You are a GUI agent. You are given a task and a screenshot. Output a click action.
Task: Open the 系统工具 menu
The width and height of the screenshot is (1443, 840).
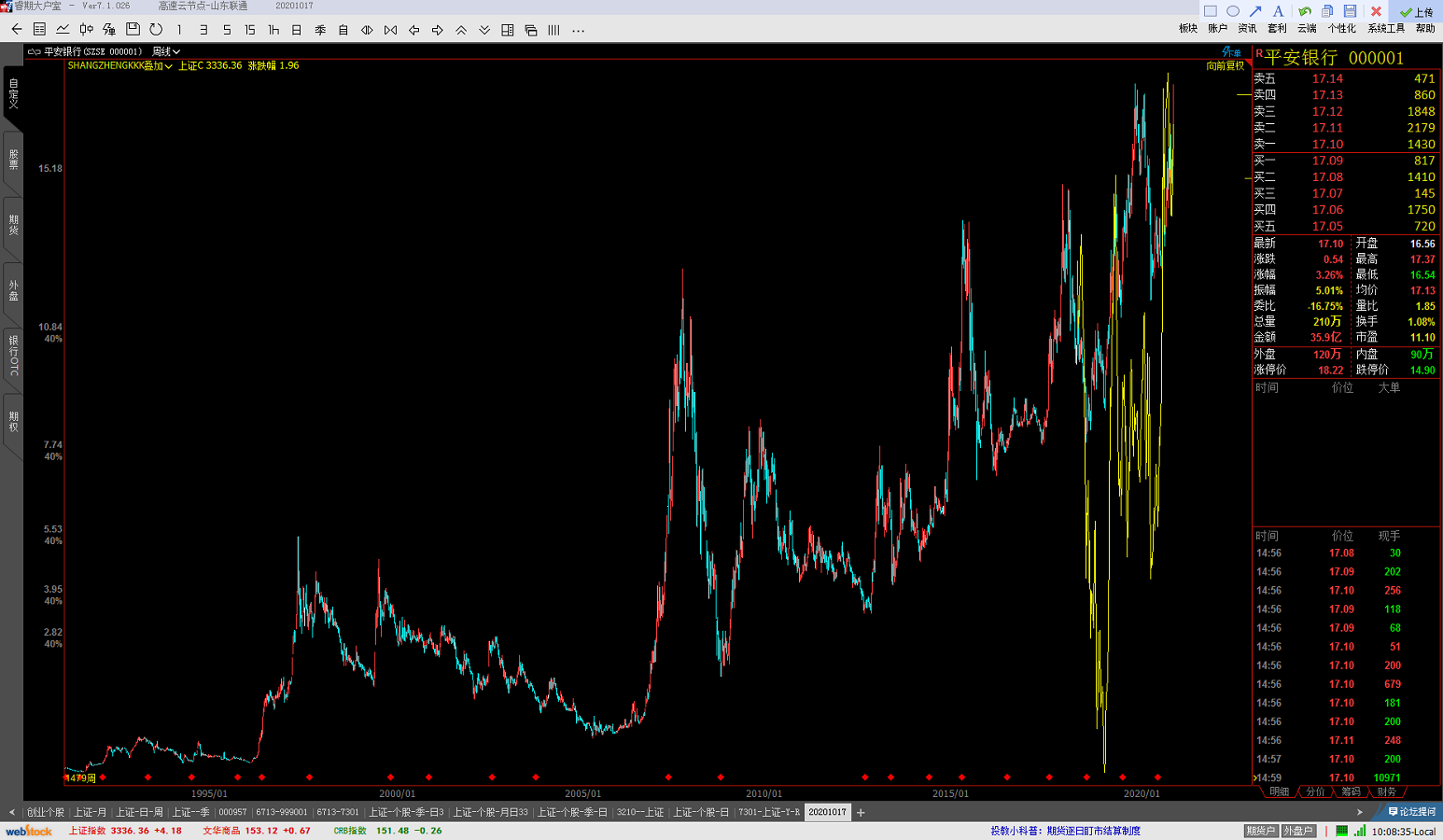click(x=1386, y=28)
